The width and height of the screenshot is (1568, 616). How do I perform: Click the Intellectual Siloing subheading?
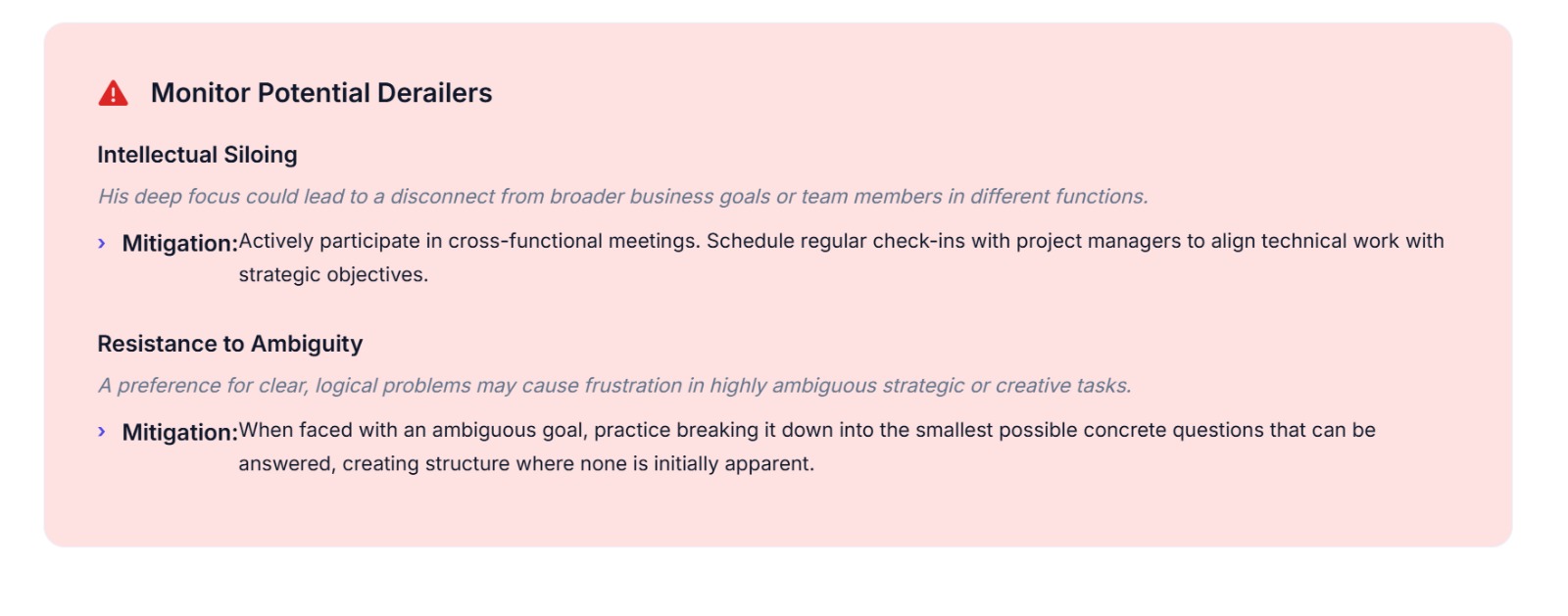pos(197,155)
